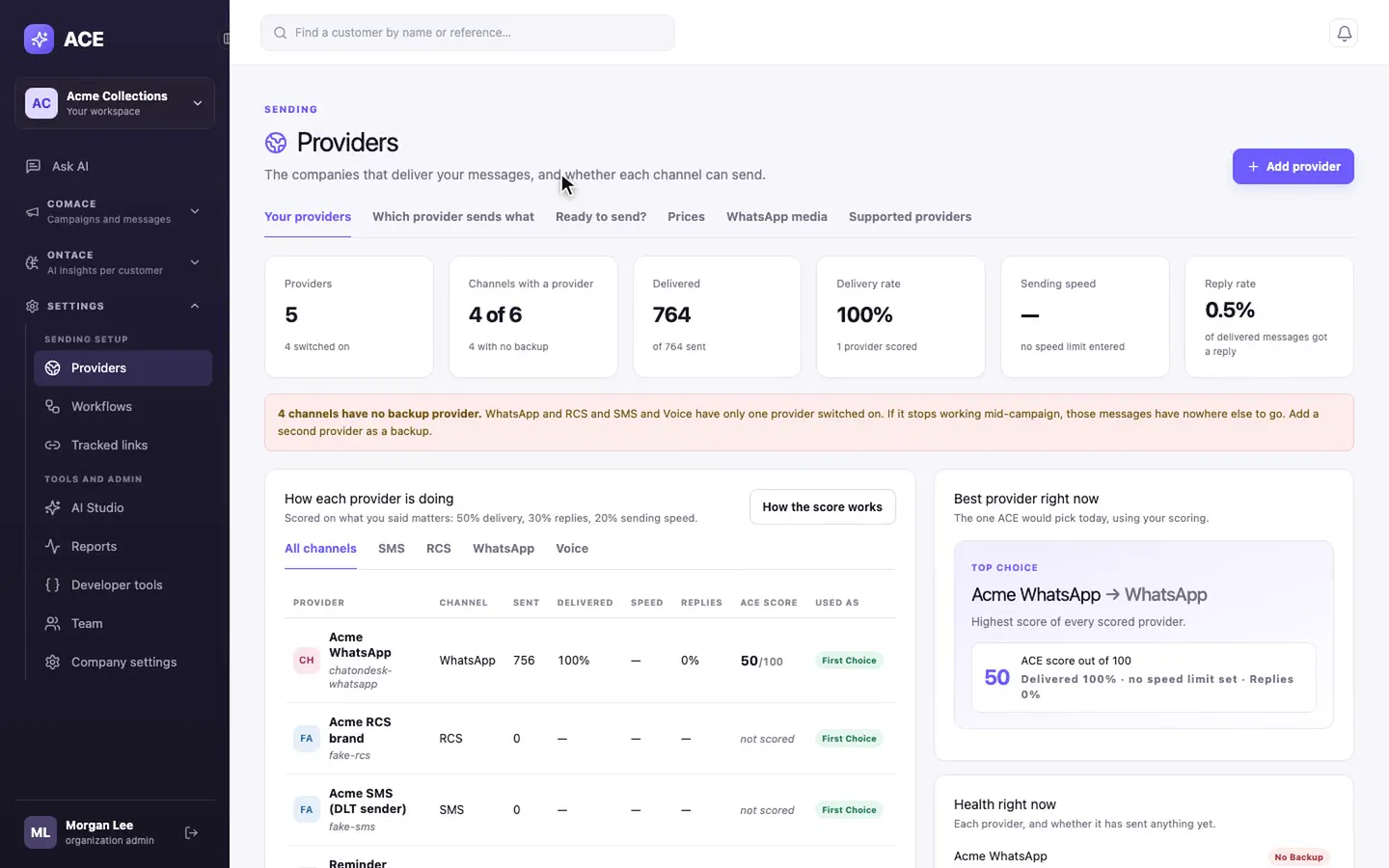Open the notifications bell
This screenshot has width=1389, height=868.
point(1344,33)
